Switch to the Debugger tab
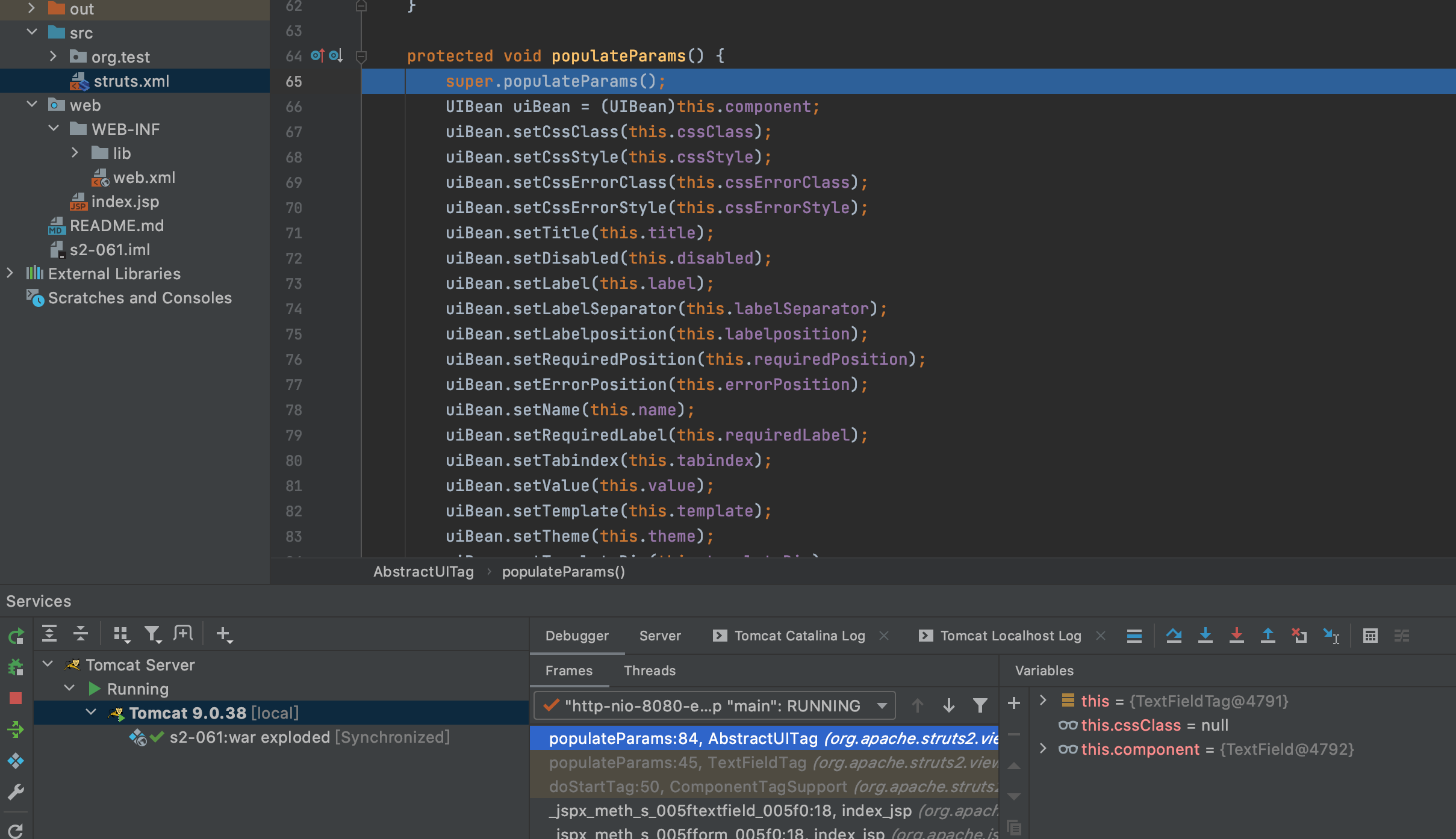 [577, 636]
